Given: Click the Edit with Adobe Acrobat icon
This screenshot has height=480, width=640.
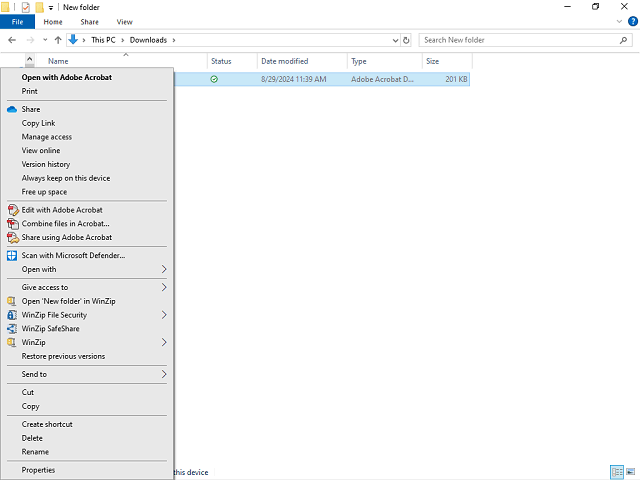Looking at the screenshot, I should pos(13,210).
